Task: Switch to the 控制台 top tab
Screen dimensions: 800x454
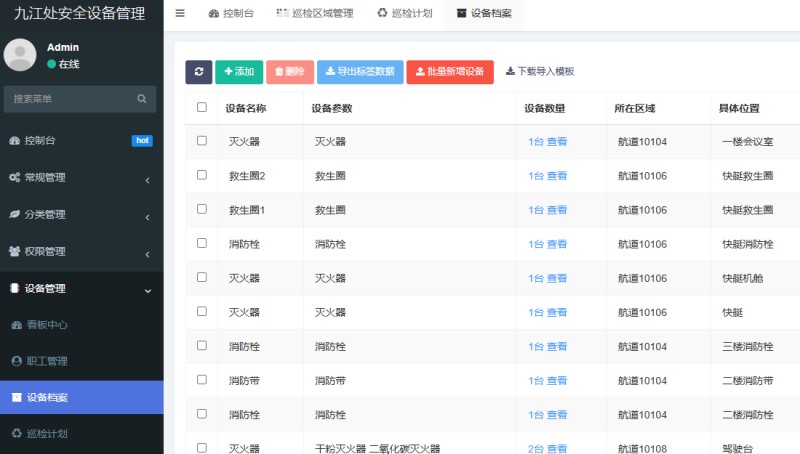Action: tap(231, 13)
